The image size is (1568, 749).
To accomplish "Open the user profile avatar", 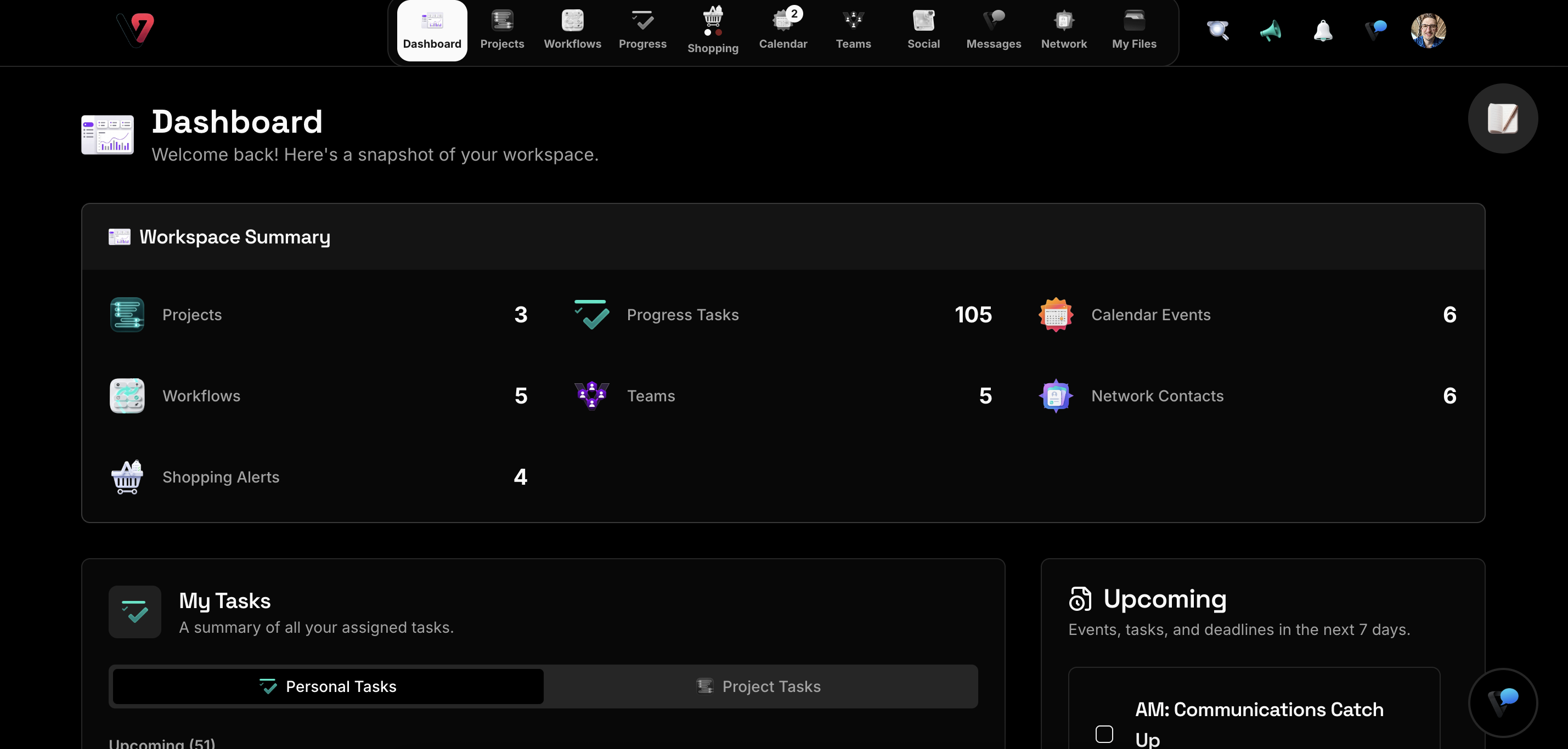I will tap(1428, 30).
